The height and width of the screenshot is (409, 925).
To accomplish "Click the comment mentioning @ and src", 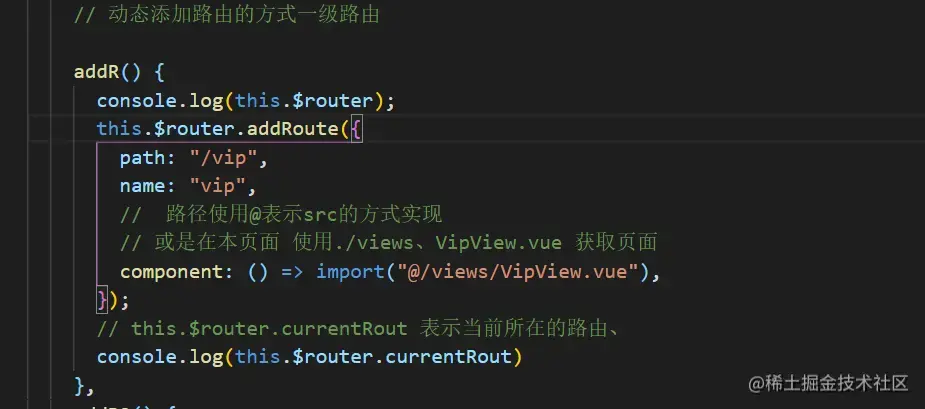I will 281,215.
